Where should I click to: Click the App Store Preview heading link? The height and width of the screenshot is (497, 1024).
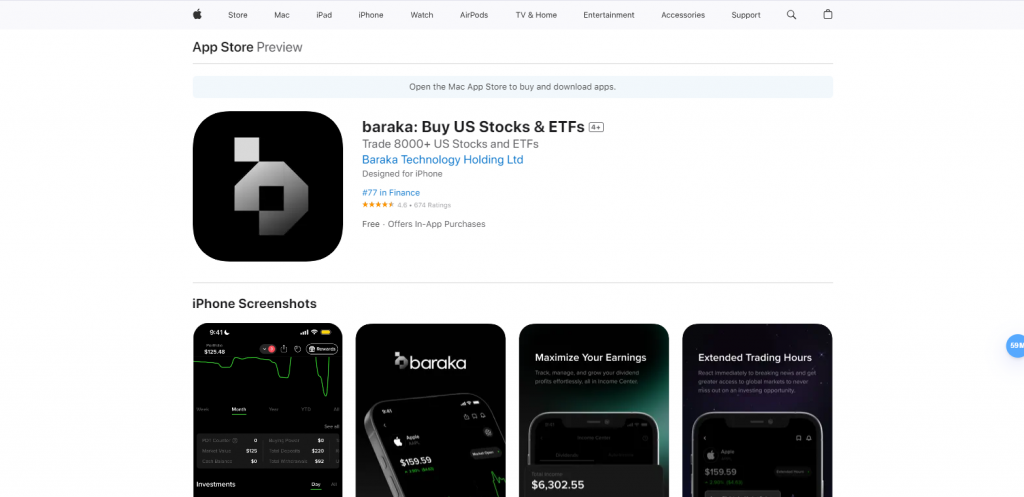(x=248, y=47)
